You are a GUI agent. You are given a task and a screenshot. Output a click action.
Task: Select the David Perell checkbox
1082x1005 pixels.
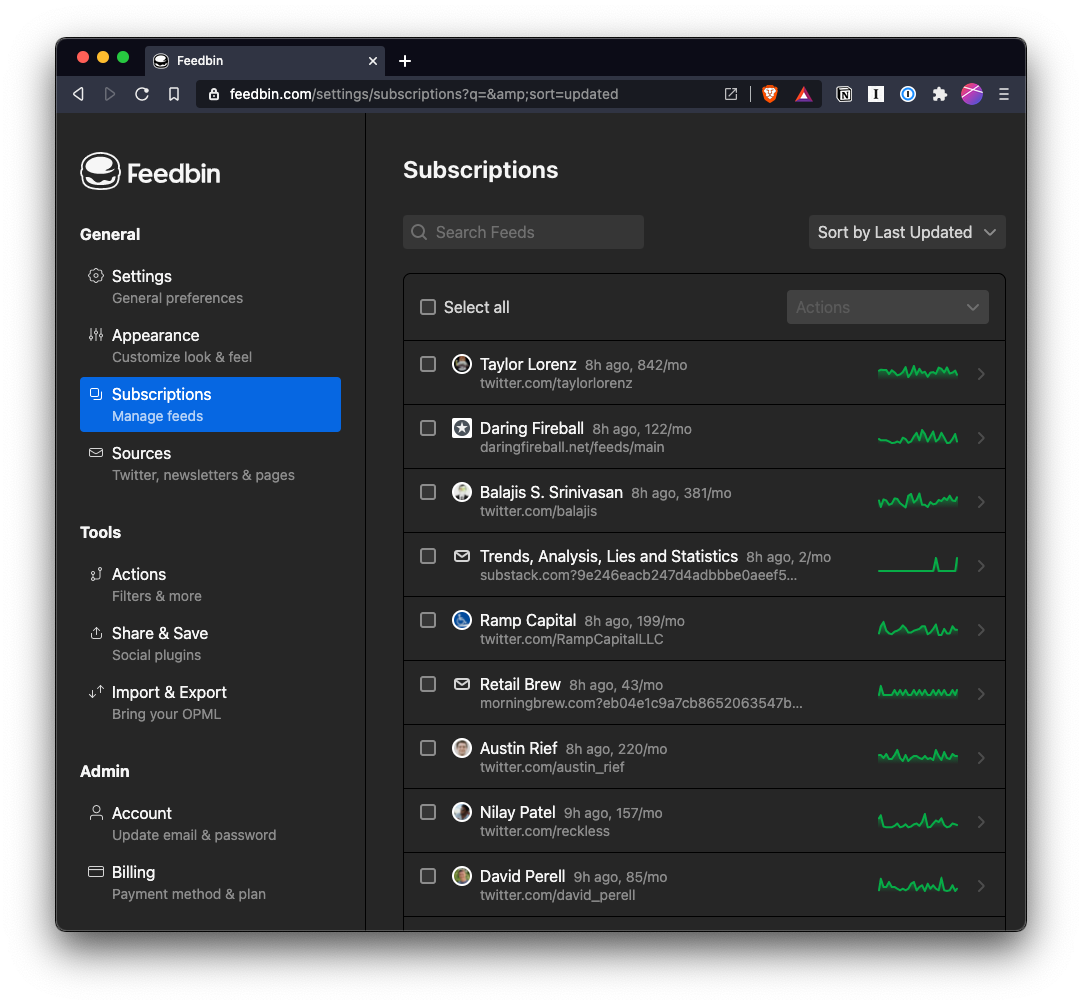[428, 876]
